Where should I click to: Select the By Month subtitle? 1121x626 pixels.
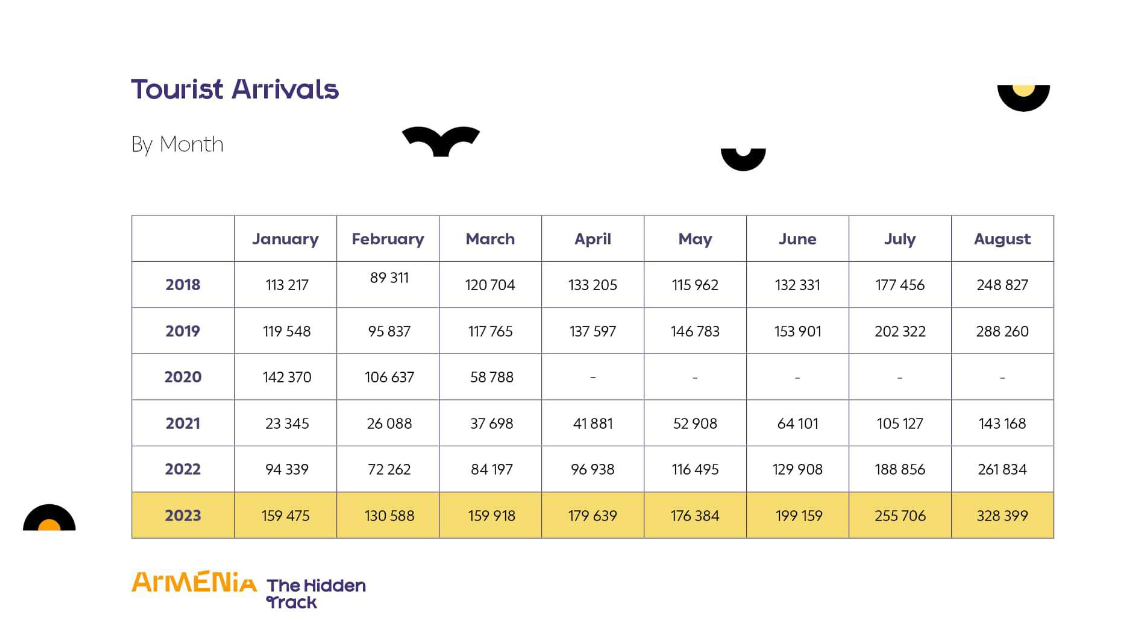coord(177,144)
